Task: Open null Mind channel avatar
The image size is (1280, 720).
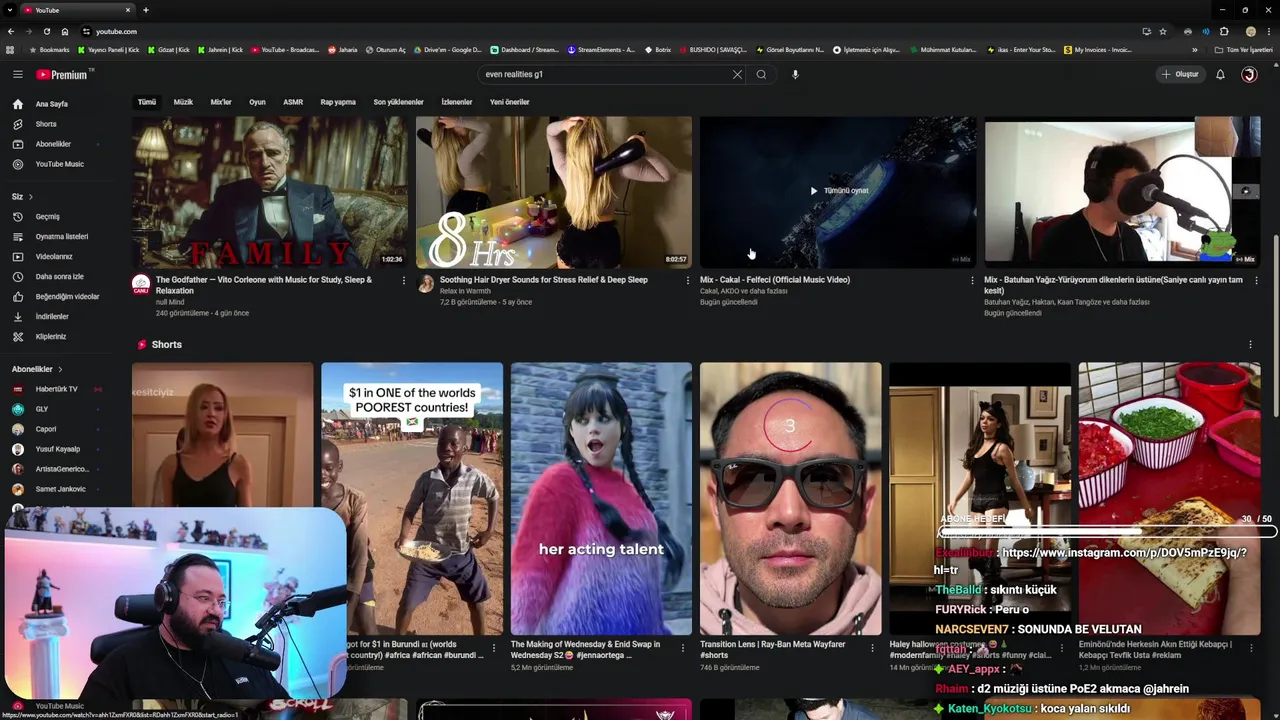Action: click(x=141, y=284)
